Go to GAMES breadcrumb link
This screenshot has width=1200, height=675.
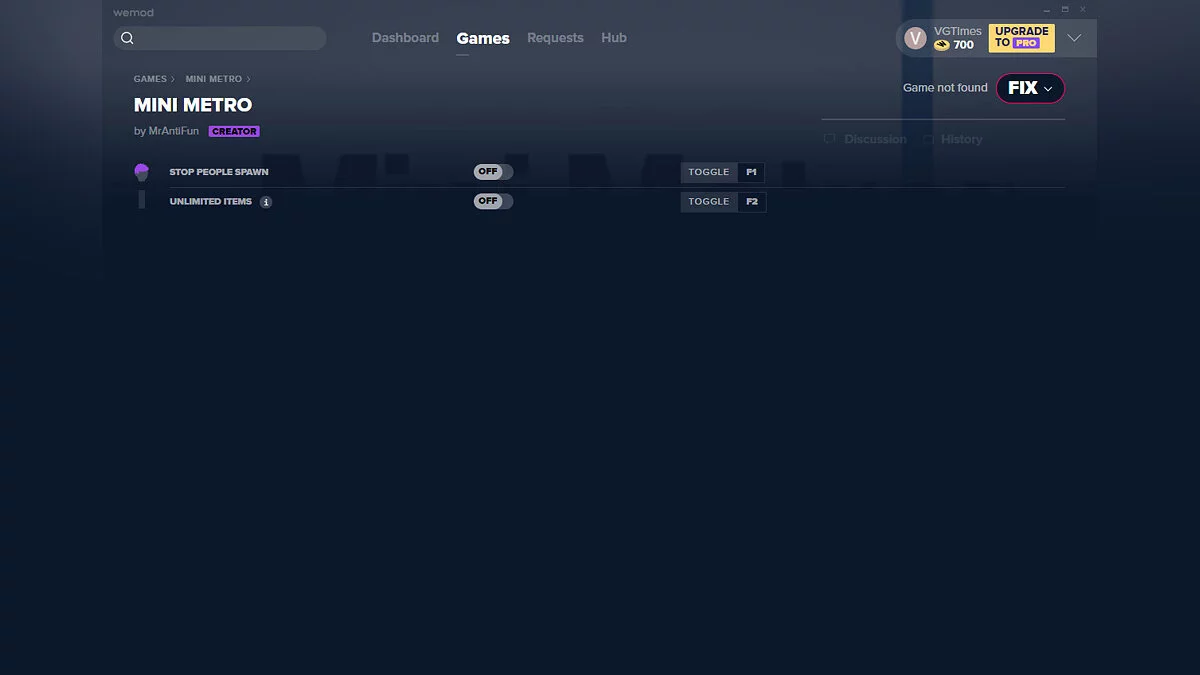click(x=150, y=79)
